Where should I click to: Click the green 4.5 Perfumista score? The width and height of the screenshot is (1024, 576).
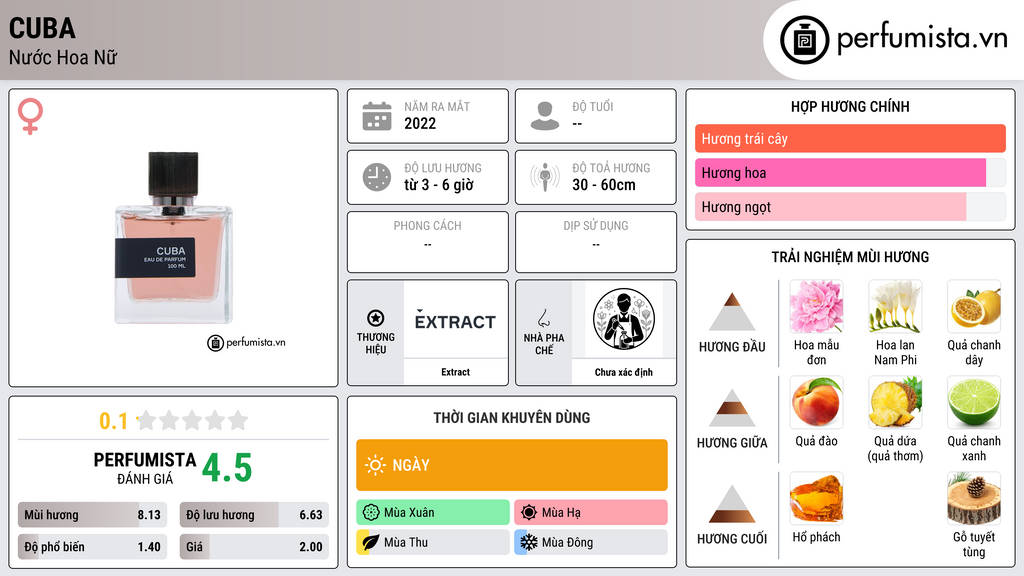tap(227, 468)
